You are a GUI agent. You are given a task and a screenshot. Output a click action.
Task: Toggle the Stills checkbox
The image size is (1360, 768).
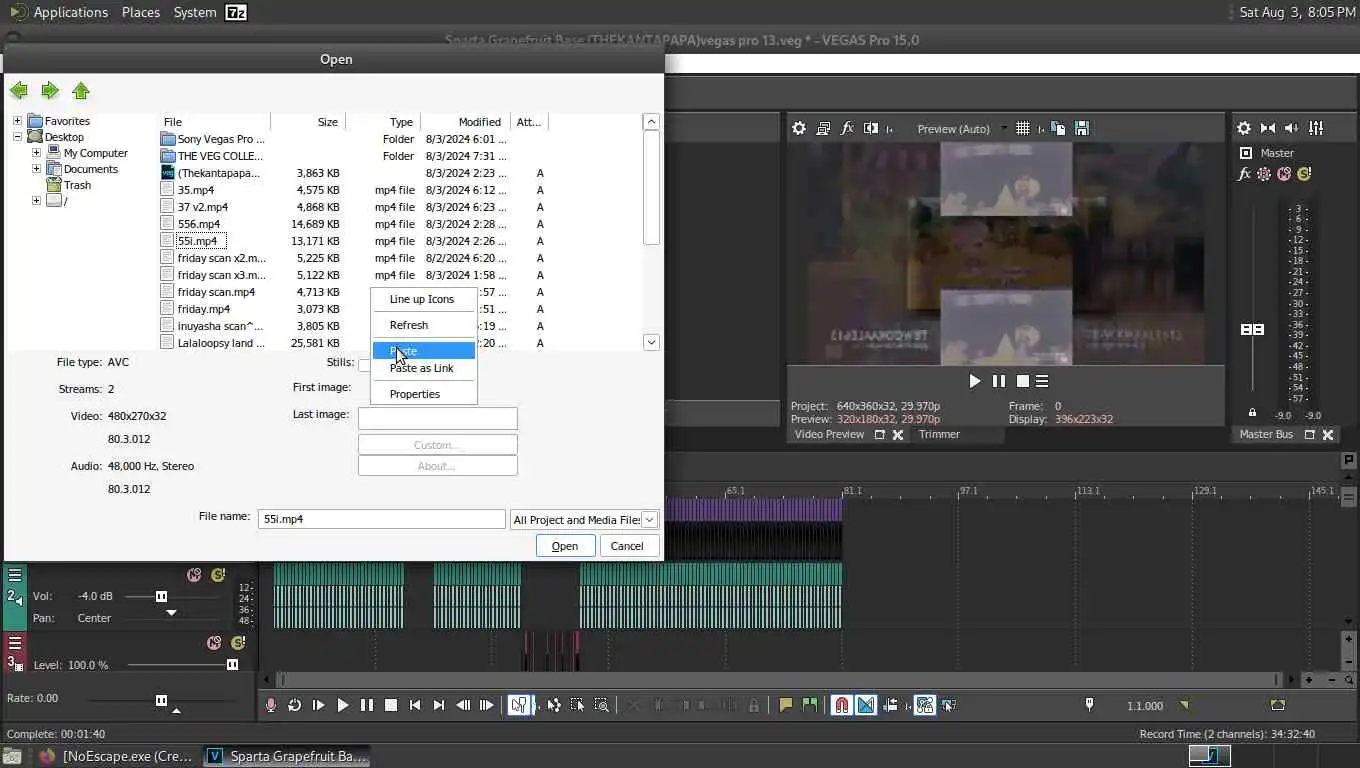[x=364, y=364]
